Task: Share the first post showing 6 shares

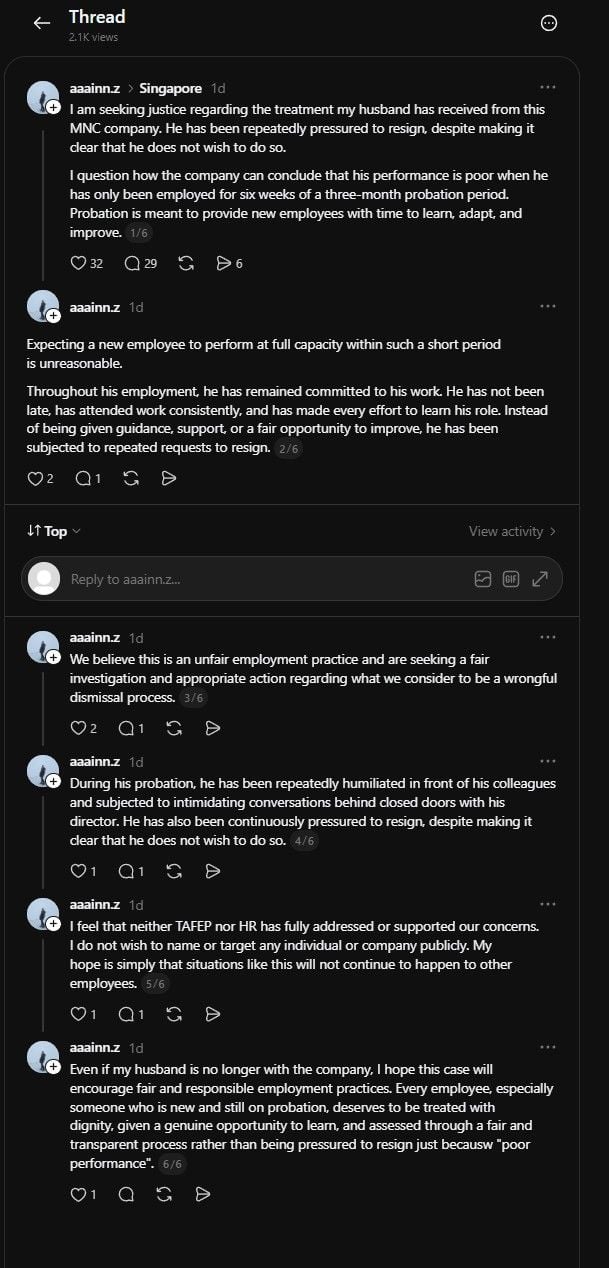Action: 229,263
